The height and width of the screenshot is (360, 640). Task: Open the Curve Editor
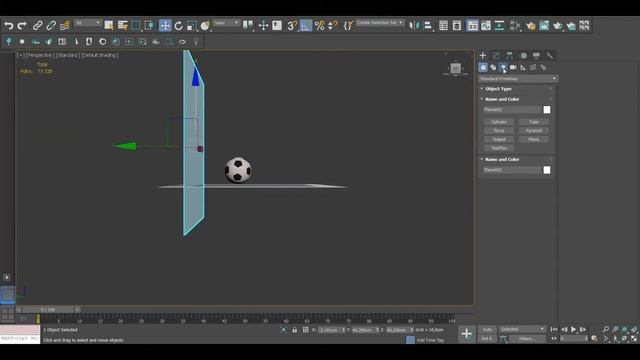coord(486,26)
